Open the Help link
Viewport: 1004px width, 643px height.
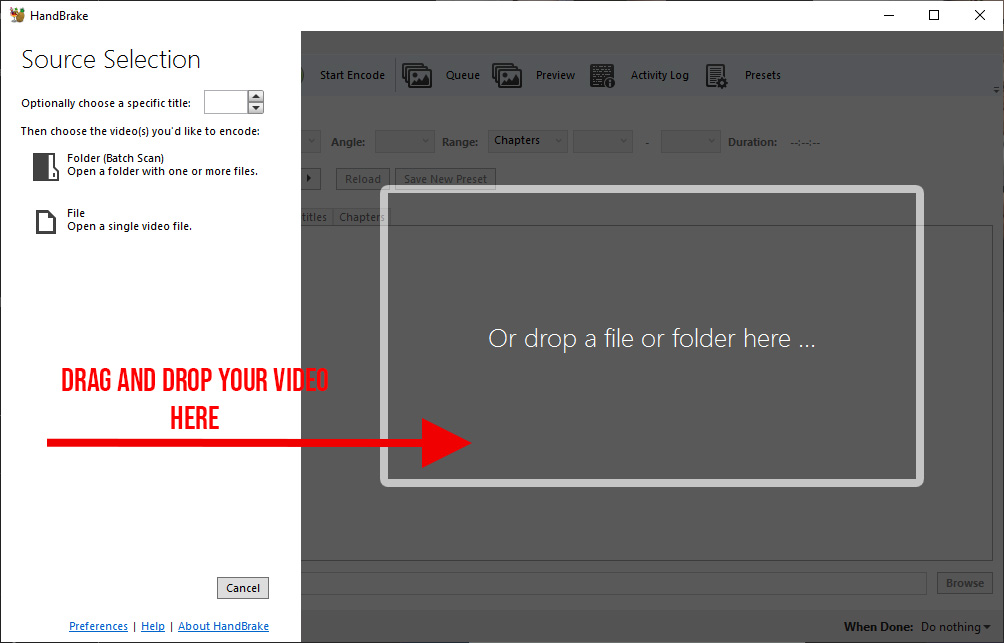pos(153,626)
